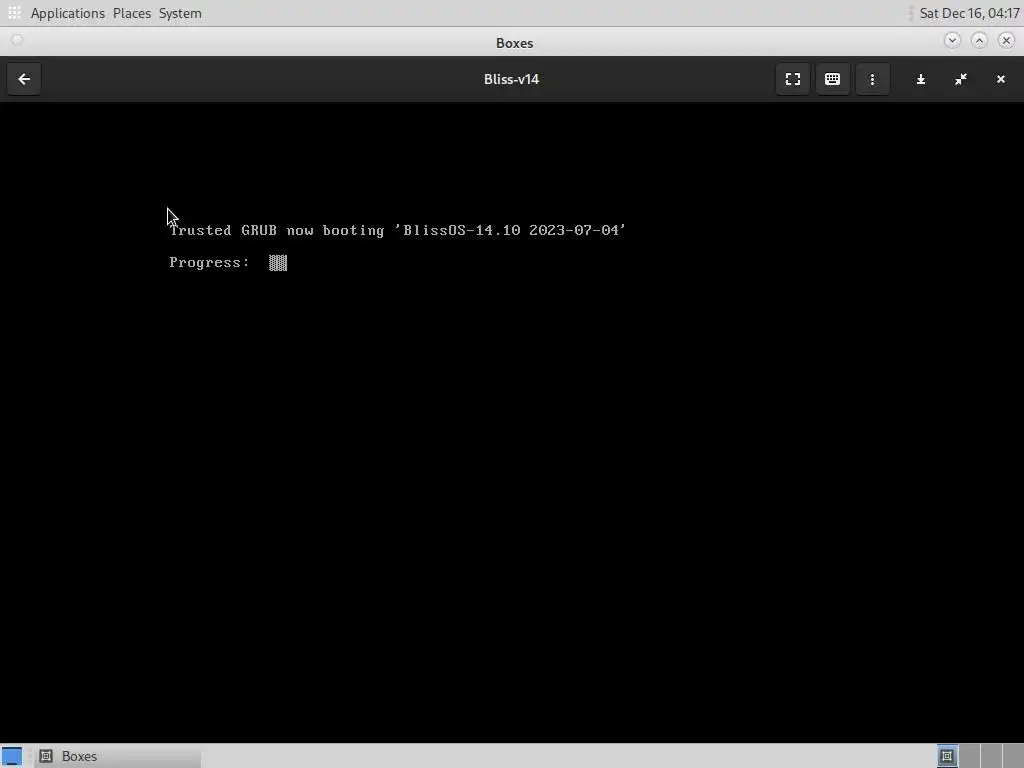Screen dimensions: 1024x768
Task: Click the Bliss-v14 title label
Action: pyautogui.click(x=511, y=79)
